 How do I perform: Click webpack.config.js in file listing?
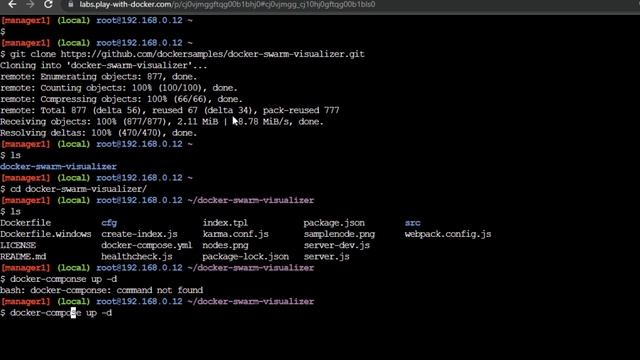coord(448,234)
